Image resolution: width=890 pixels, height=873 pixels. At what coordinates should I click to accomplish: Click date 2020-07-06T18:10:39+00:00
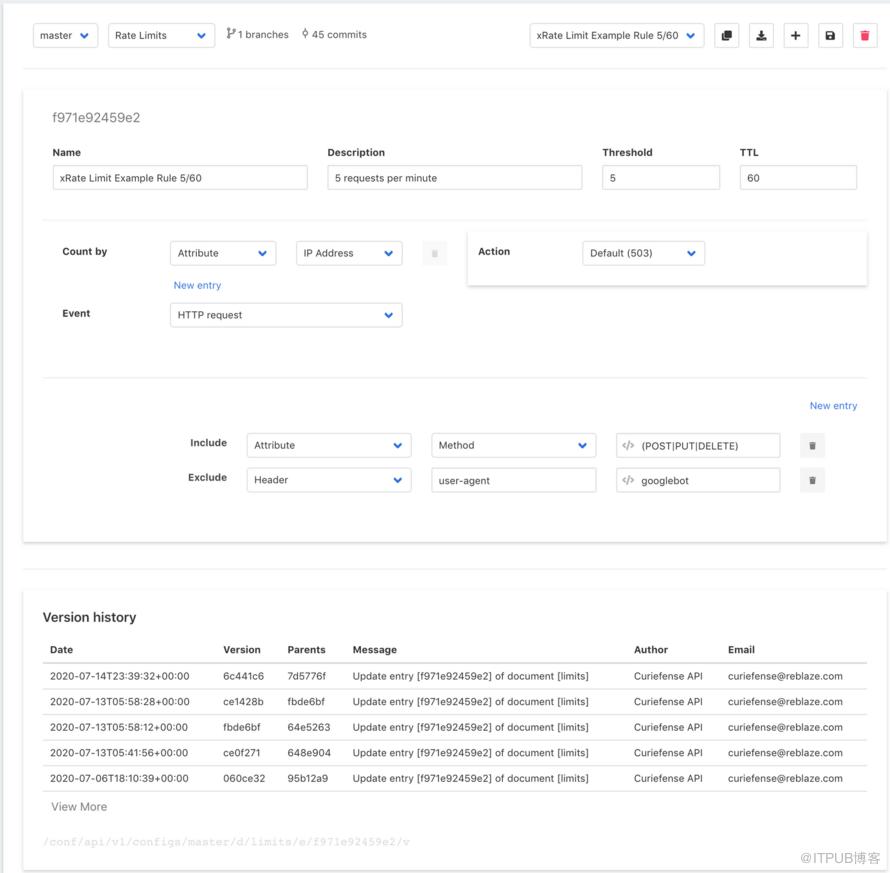(119, 778)
